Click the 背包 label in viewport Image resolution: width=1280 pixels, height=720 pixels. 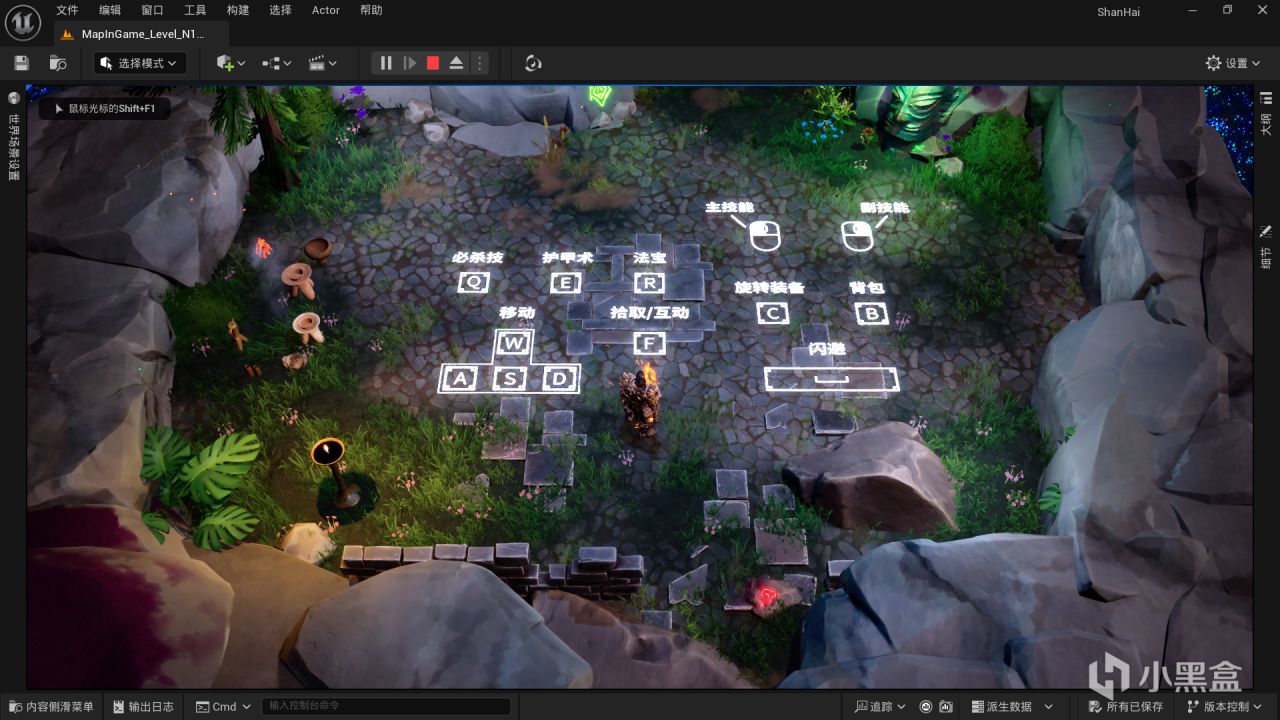pyautogui.click(x=867, y=287)
